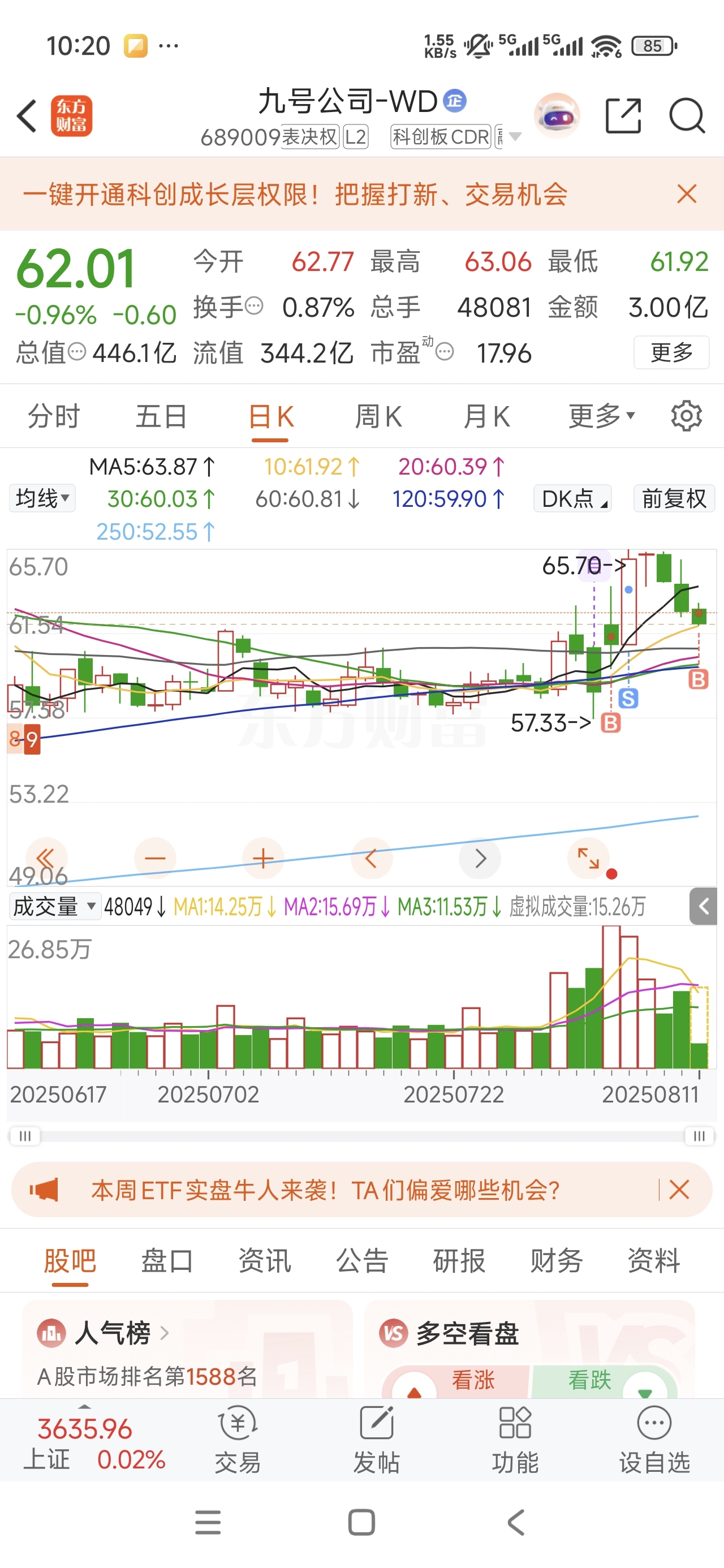
Task: Tap Android recent apps menu button
Action: pos(208,1522)
